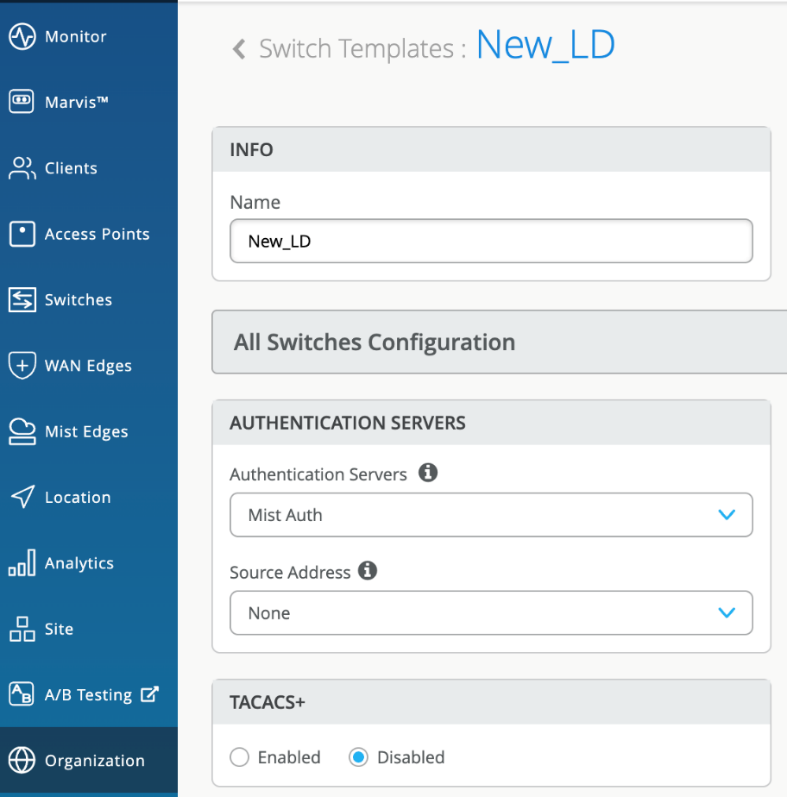
Task: Select Organization menu item
Action: click(95, 761)
